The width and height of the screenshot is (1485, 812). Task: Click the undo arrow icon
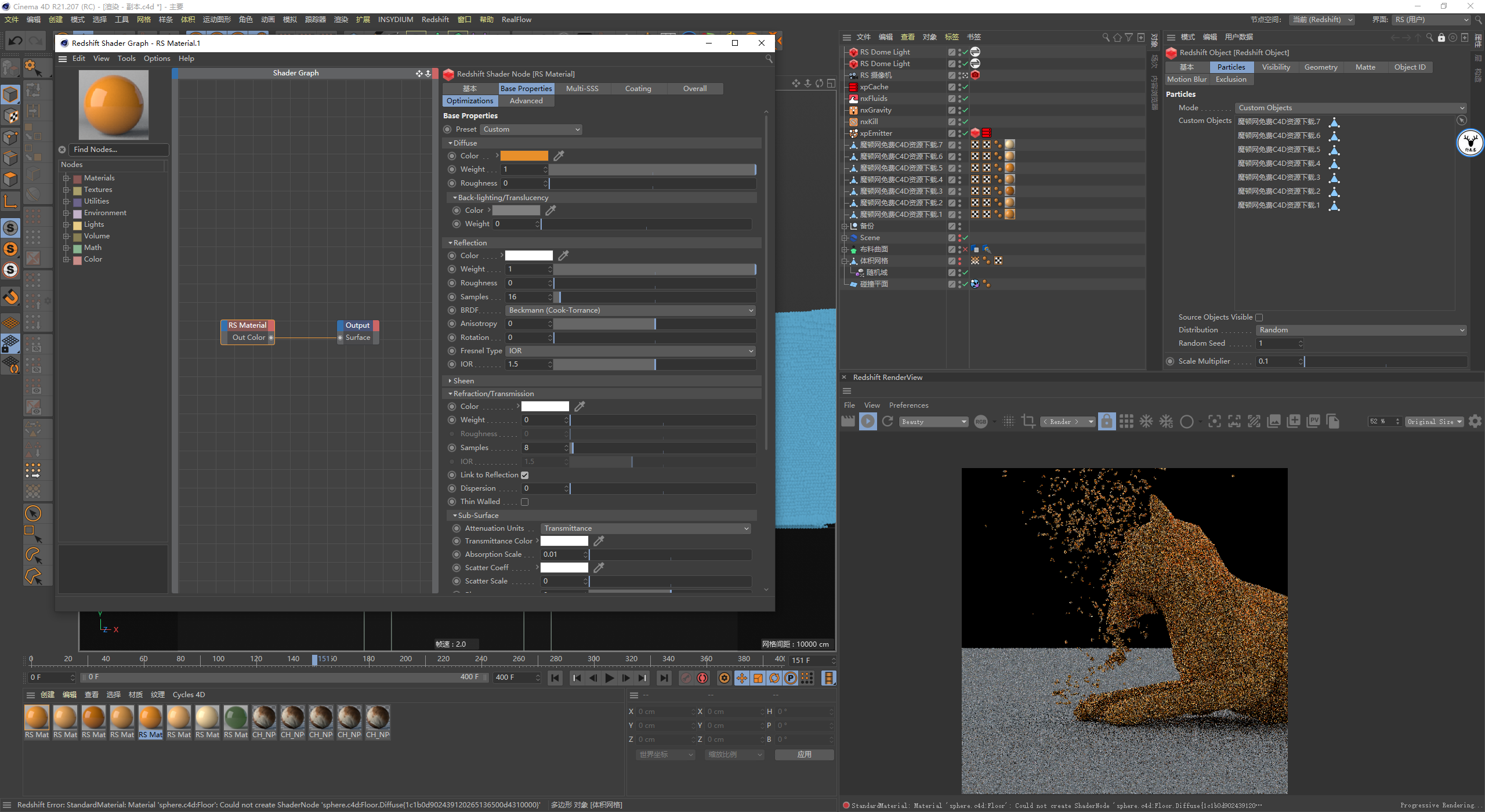click(x=16, y=41)
